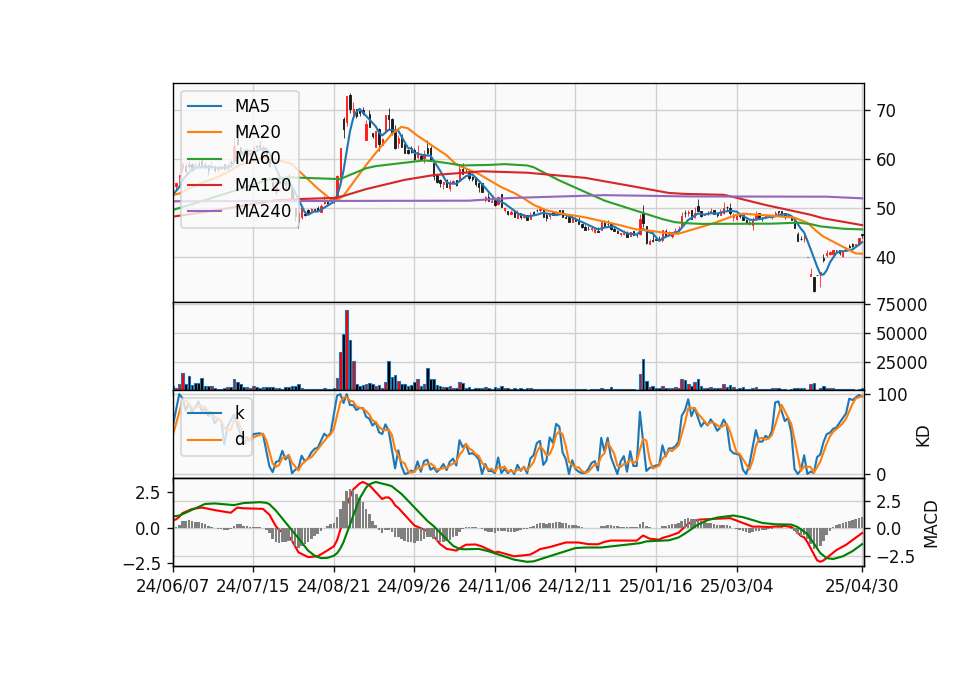Click the price axis value 60

885,160
